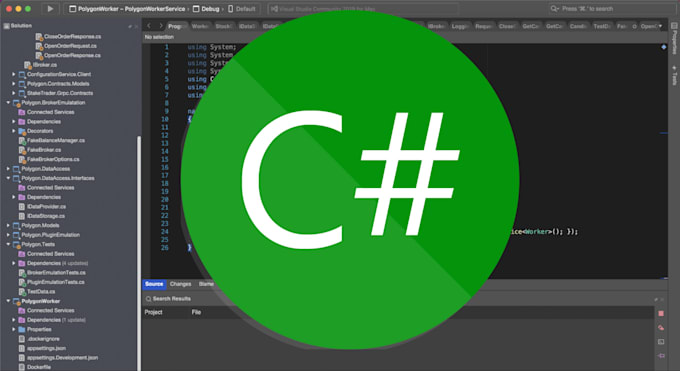
Task: Select the Source view tab
Action: (154, 284)
